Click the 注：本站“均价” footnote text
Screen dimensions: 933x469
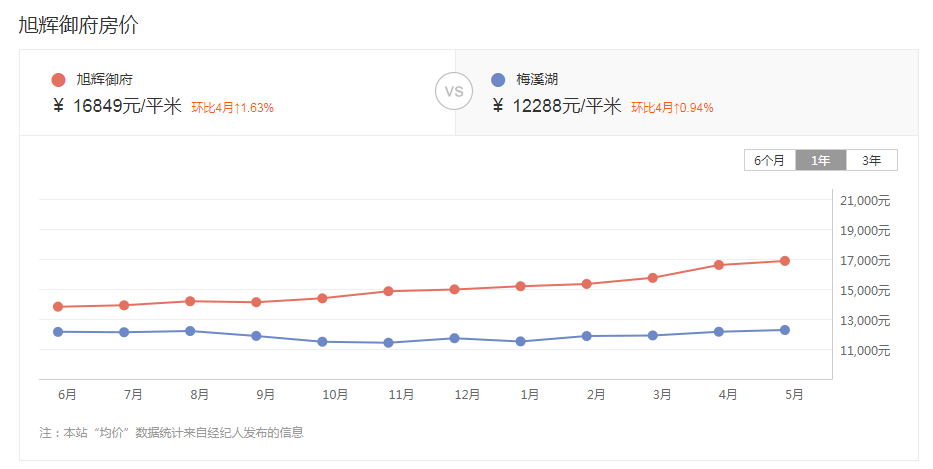[x=171, y=433]
